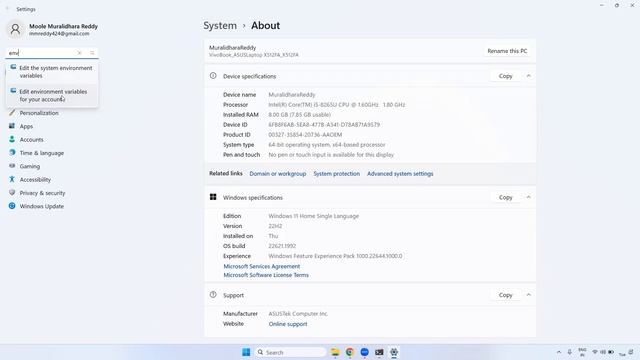Click the Gaming controller icon

tap(12, 166)
